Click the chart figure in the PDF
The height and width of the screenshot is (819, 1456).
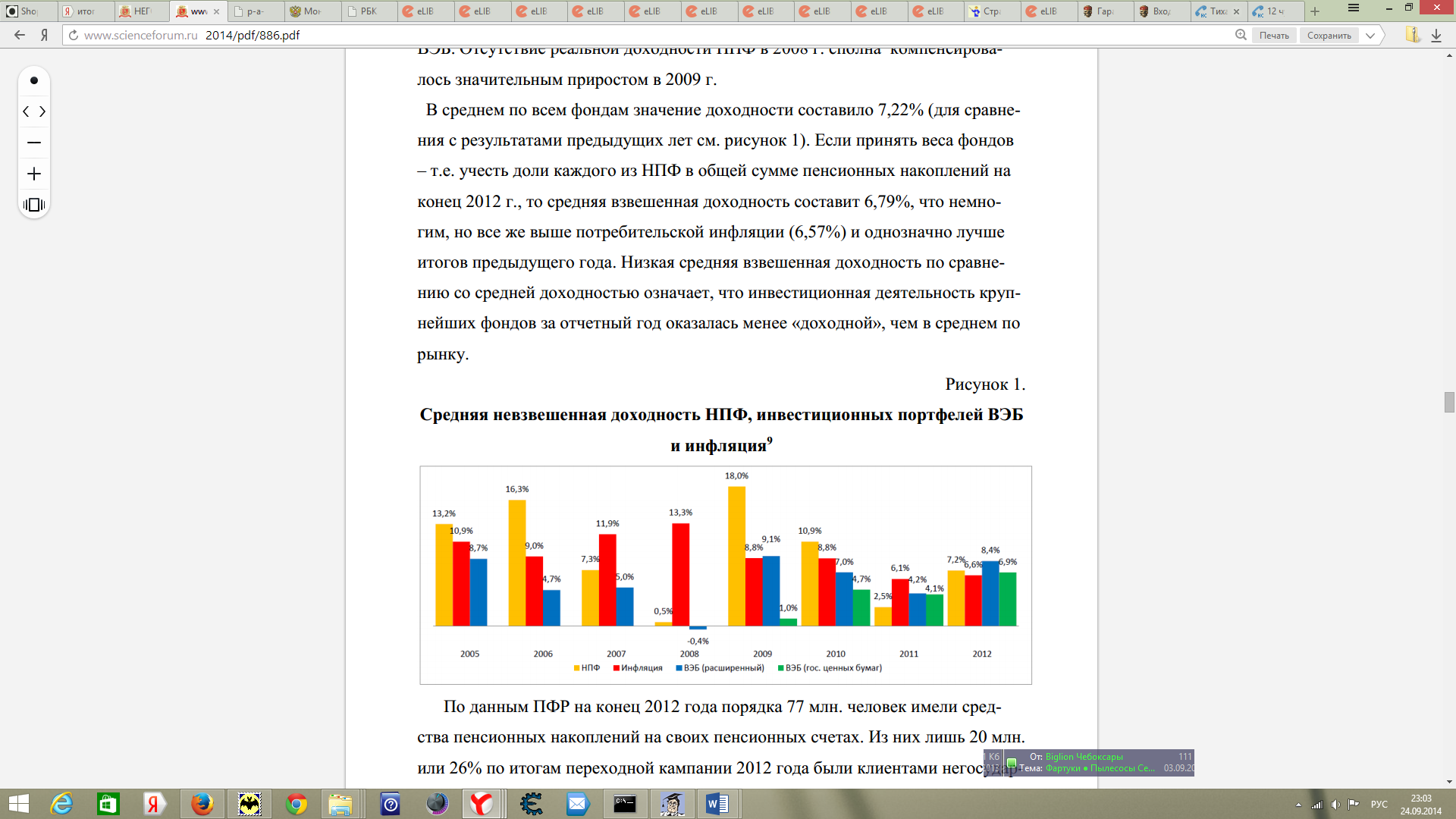[x=726, y=575]
